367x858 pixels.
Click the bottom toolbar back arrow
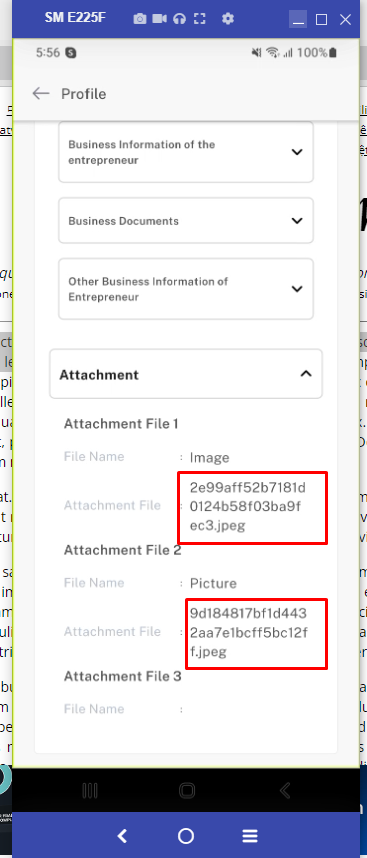(123, 836)
